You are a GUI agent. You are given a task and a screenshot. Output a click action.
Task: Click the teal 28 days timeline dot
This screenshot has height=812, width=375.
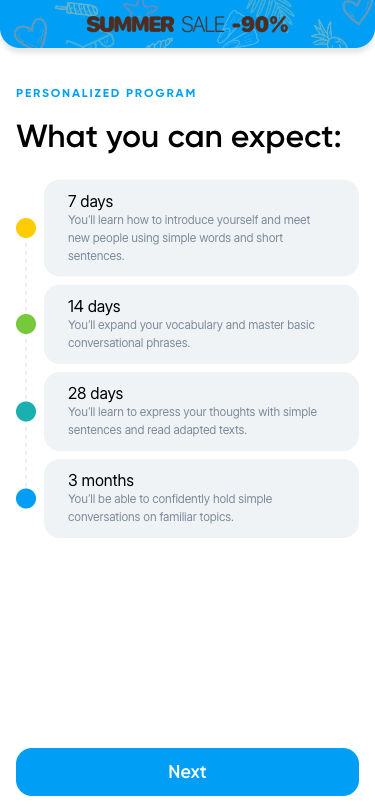tap(26, 412)
